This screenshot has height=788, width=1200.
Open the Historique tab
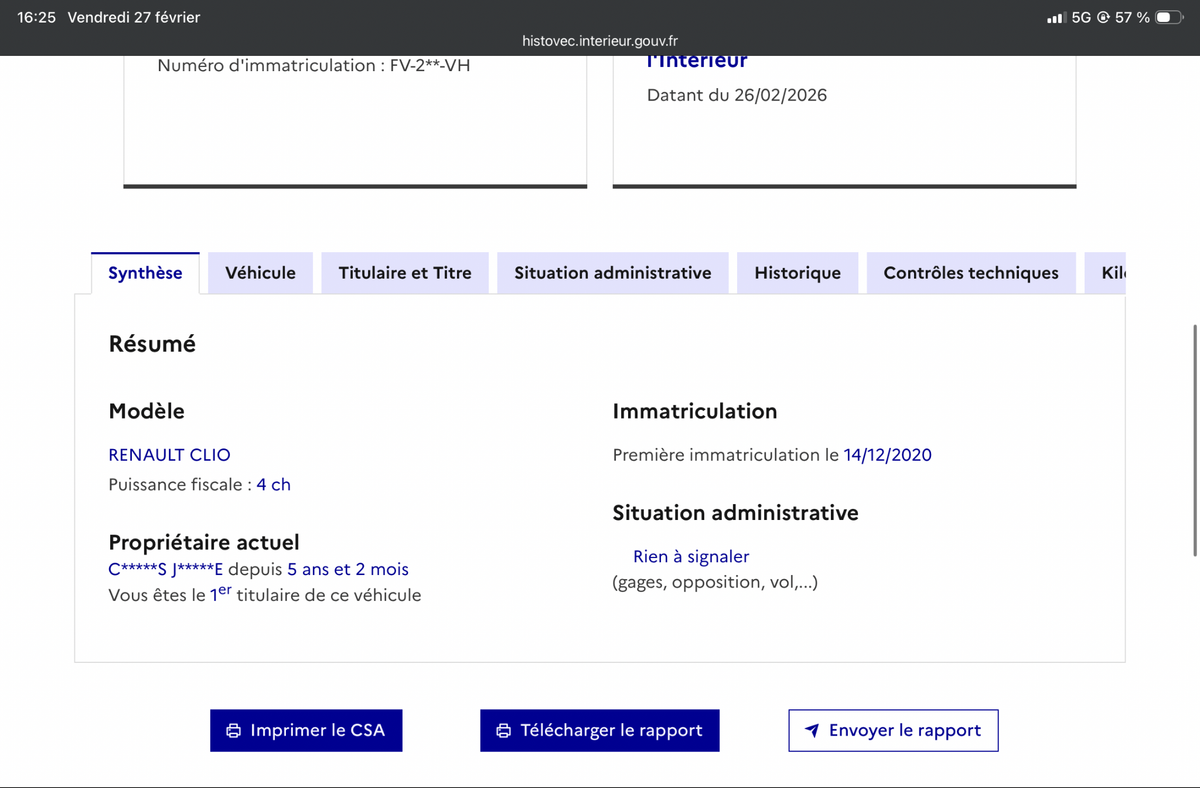tap(797, 272)
